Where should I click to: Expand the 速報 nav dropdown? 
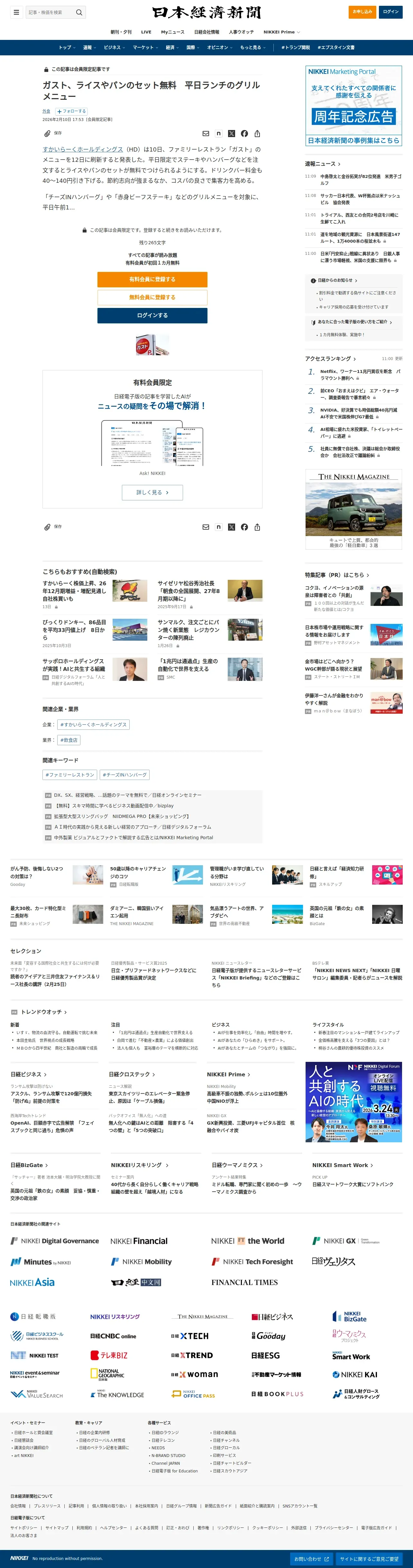click(89, 48)
